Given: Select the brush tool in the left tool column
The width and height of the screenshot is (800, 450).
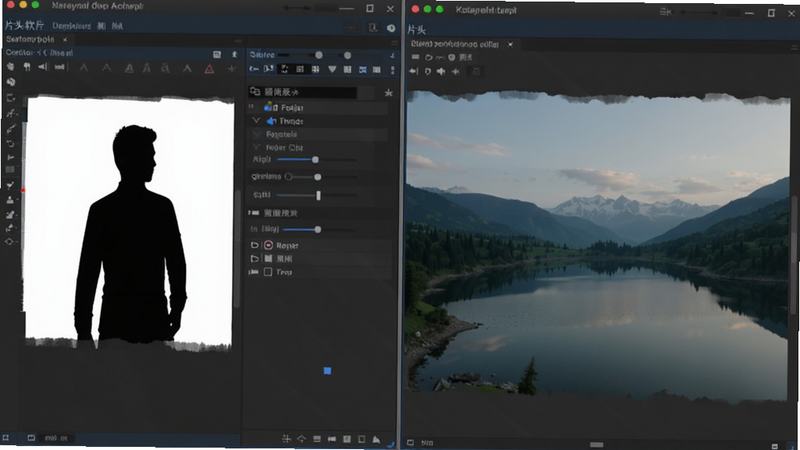Looking at the screenshot, I should pyautogui.click(x=11, y=129).
